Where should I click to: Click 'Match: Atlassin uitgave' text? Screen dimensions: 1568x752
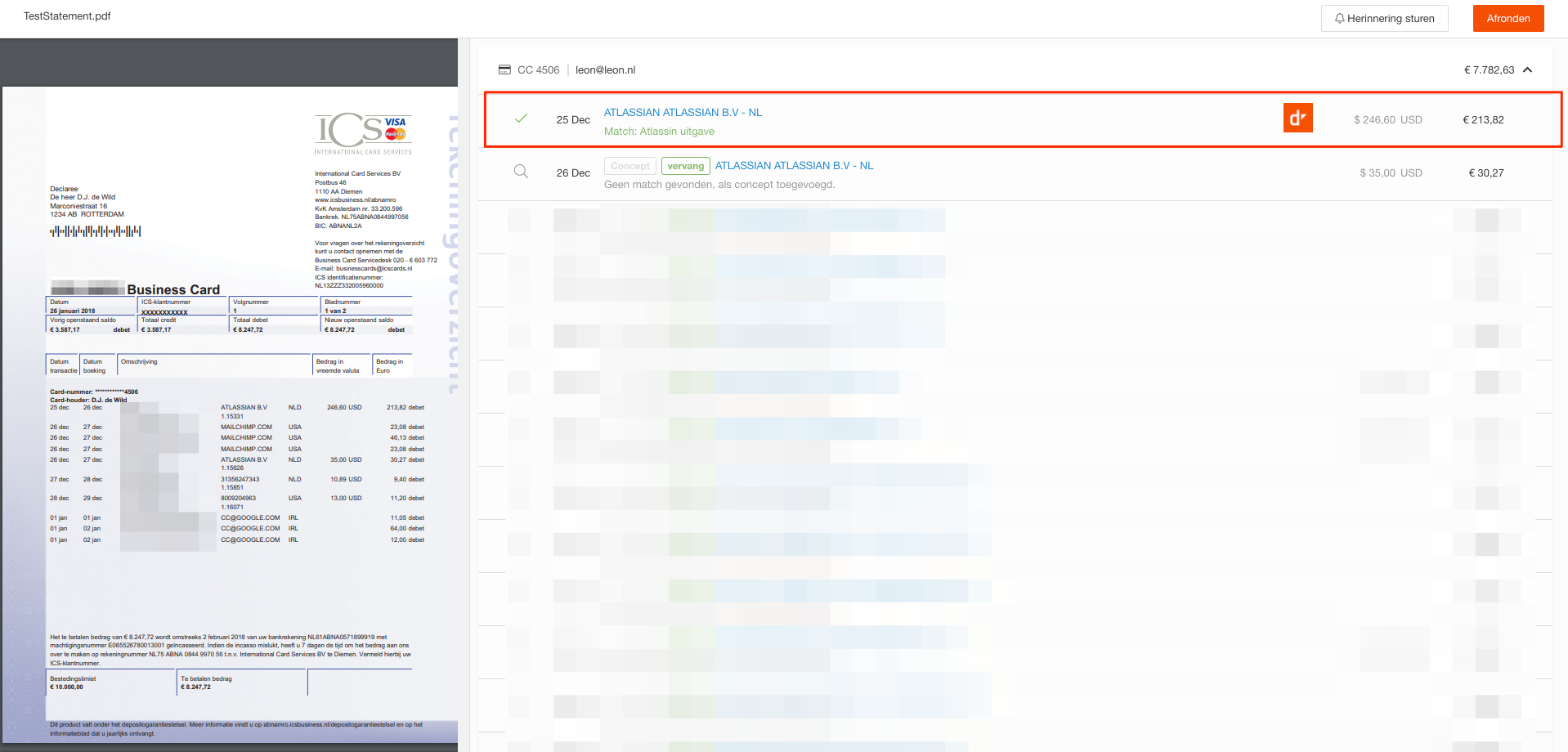coord(659,131)
